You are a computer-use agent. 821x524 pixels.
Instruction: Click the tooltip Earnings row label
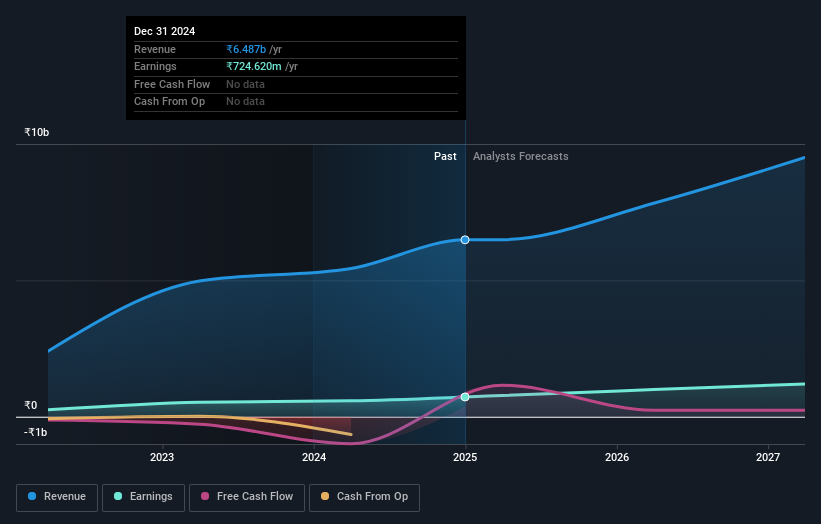click(x=155, y=66)
